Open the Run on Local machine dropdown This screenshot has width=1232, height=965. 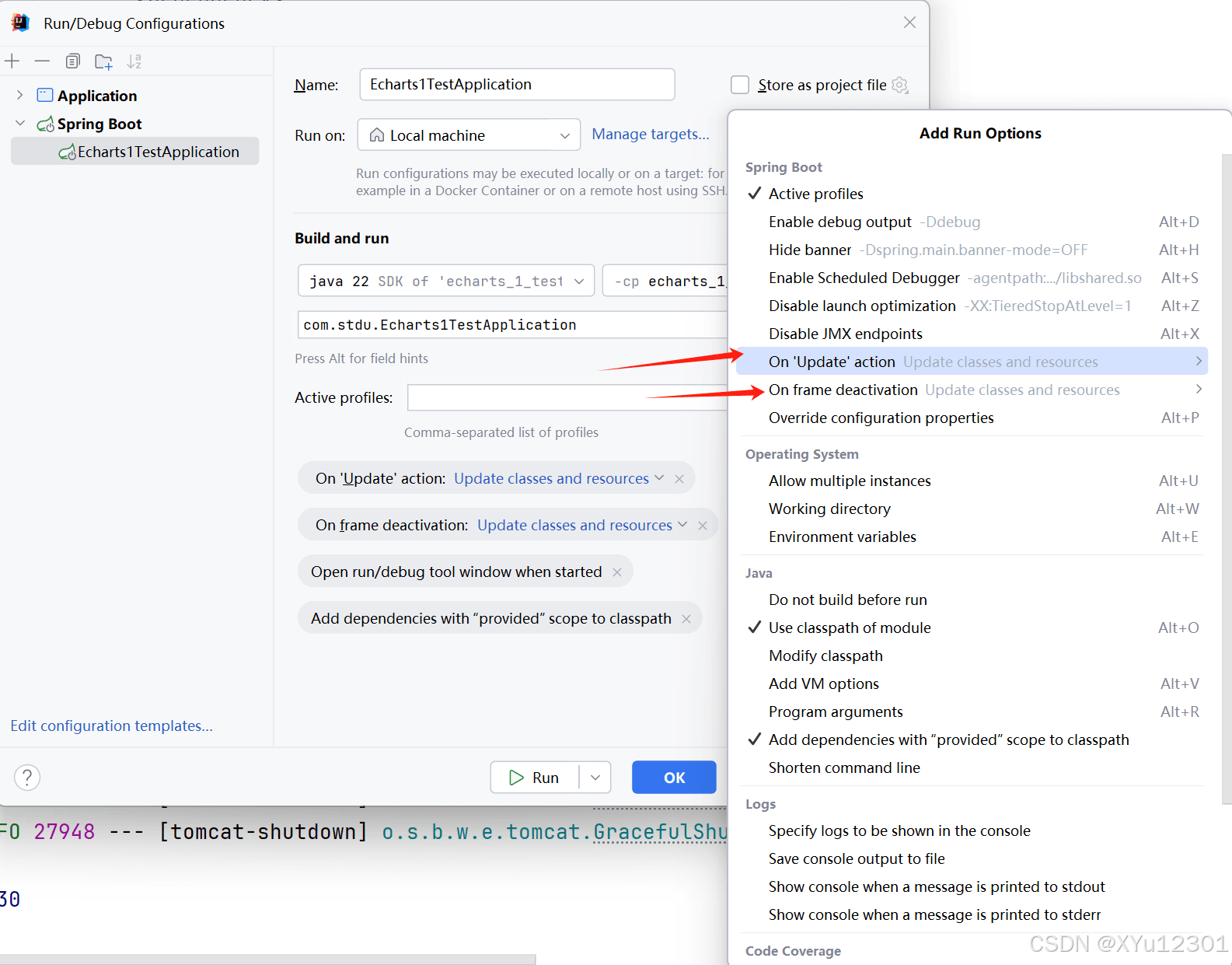[x=469, y=135]
